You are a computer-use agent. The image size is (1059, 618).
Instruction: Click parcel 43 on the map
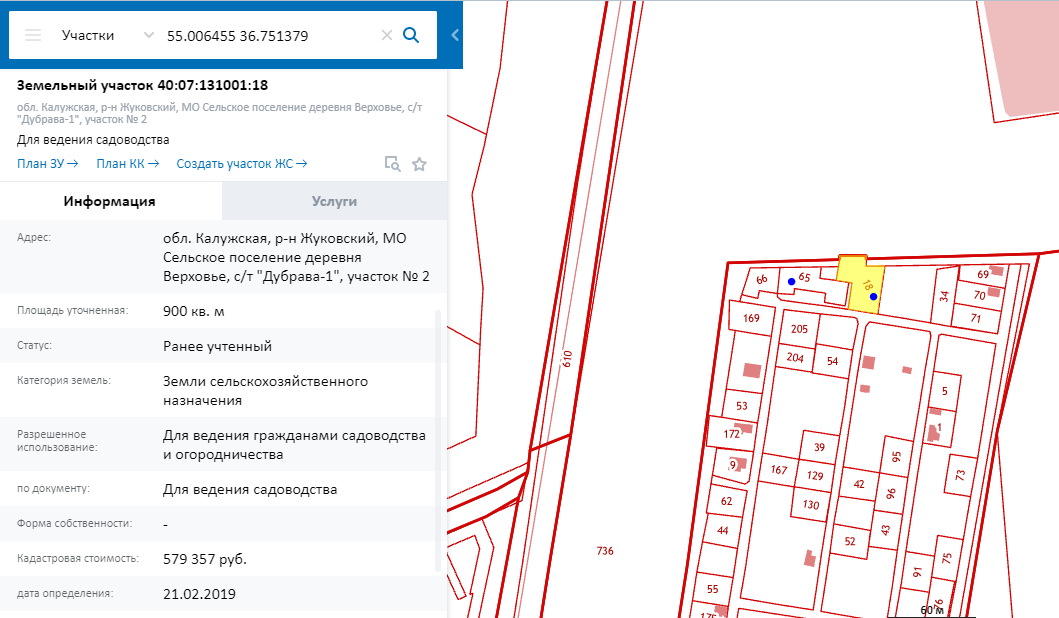(x=885, y=530)
